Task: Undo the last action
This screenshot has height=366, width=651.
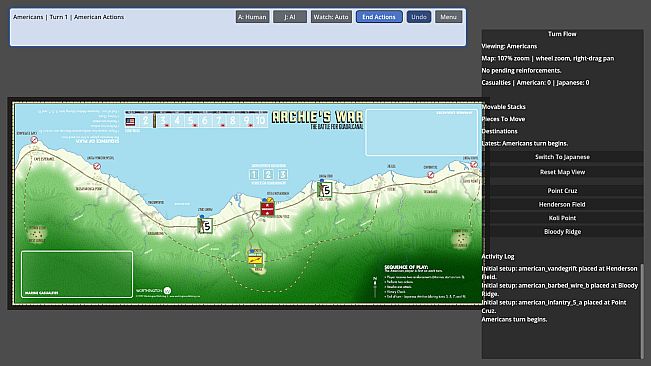Action: (419, 17)
